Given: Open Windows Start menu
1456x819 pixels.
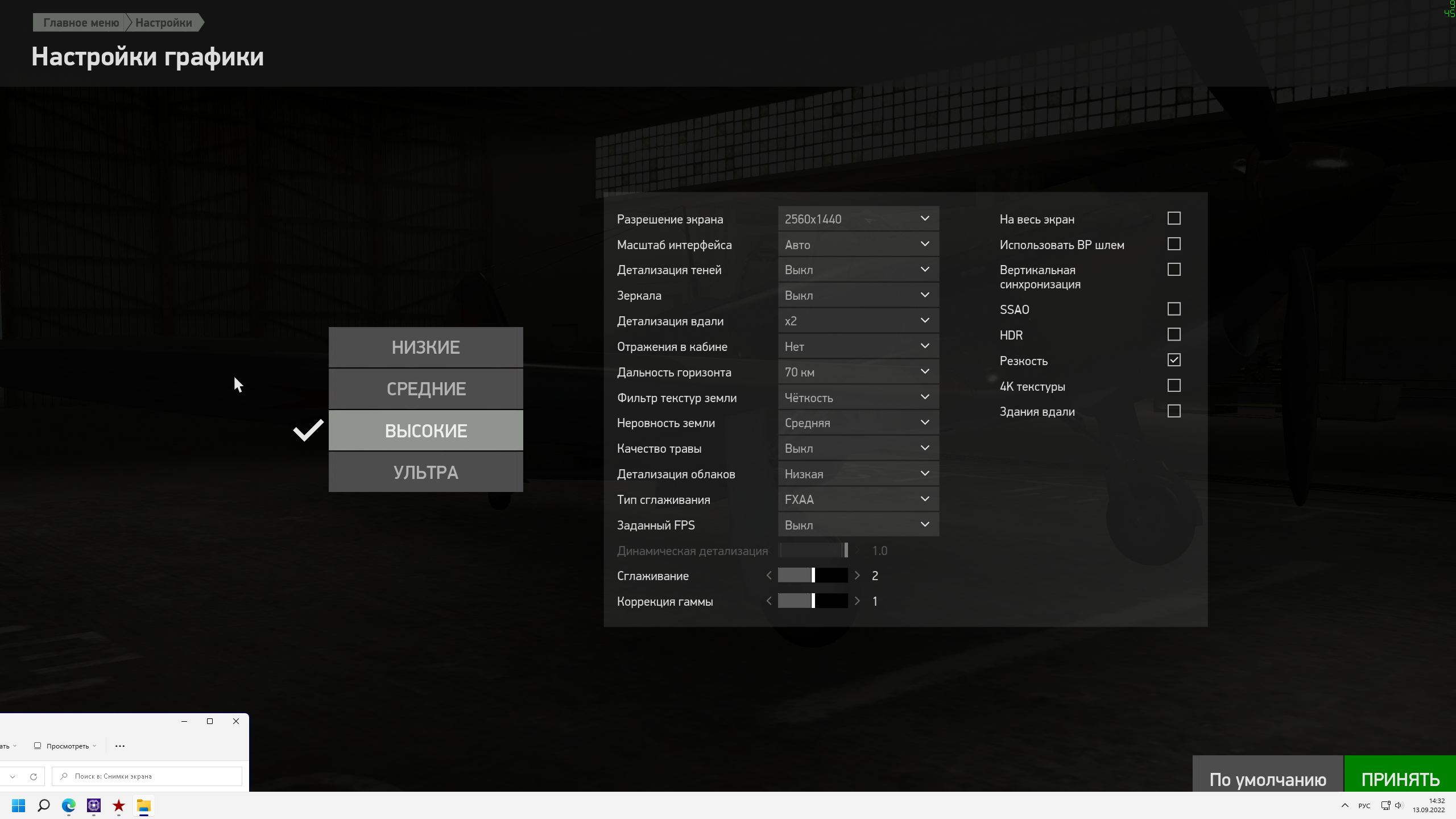Looking at the screenshot, I should click(18, 805).
